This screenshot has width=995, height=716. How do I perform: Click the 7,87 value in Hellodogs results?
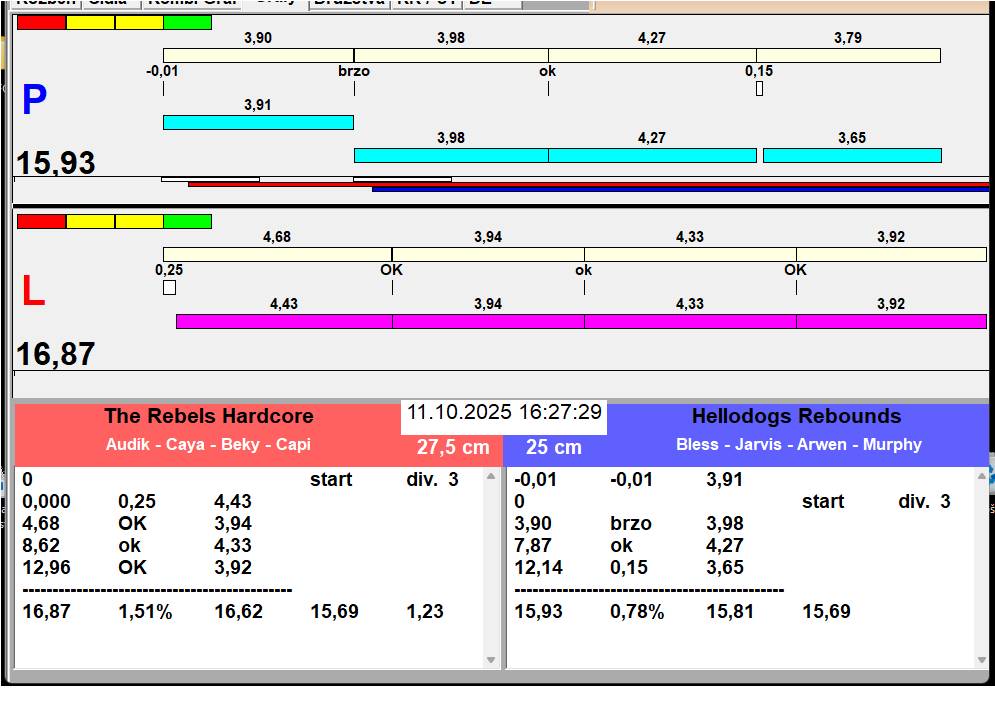[x=533, y=545]
